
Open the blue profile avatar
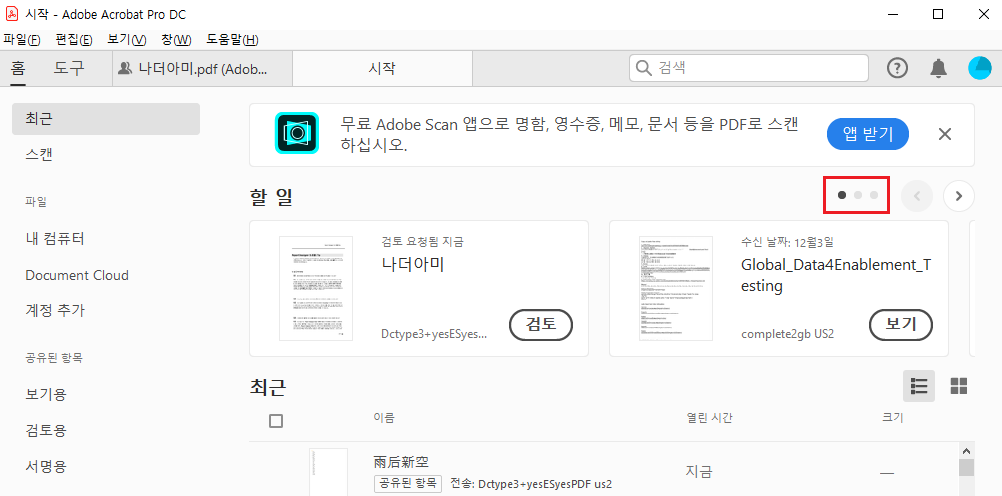tap(980, 68)
